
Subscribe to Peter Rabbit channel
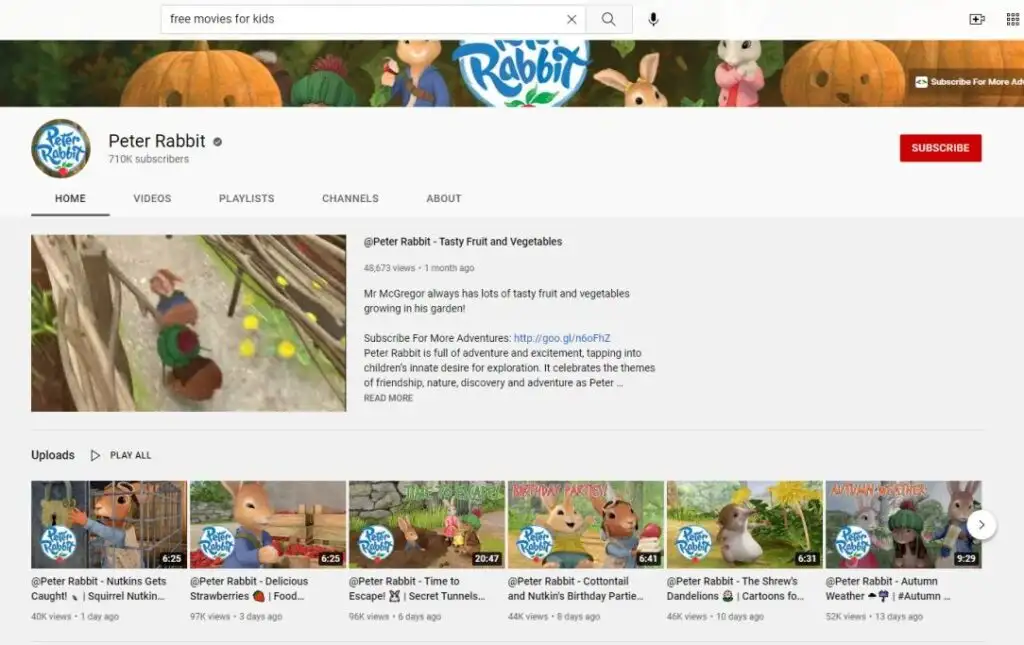[940, 148]
